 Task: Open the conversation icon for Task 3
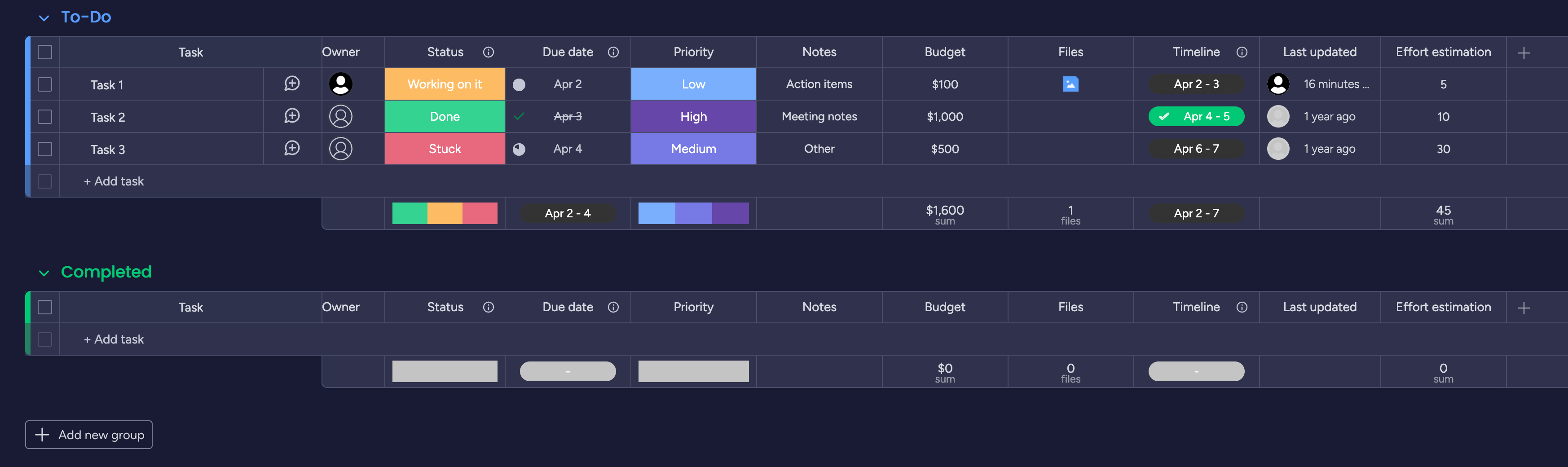(292, 148)
